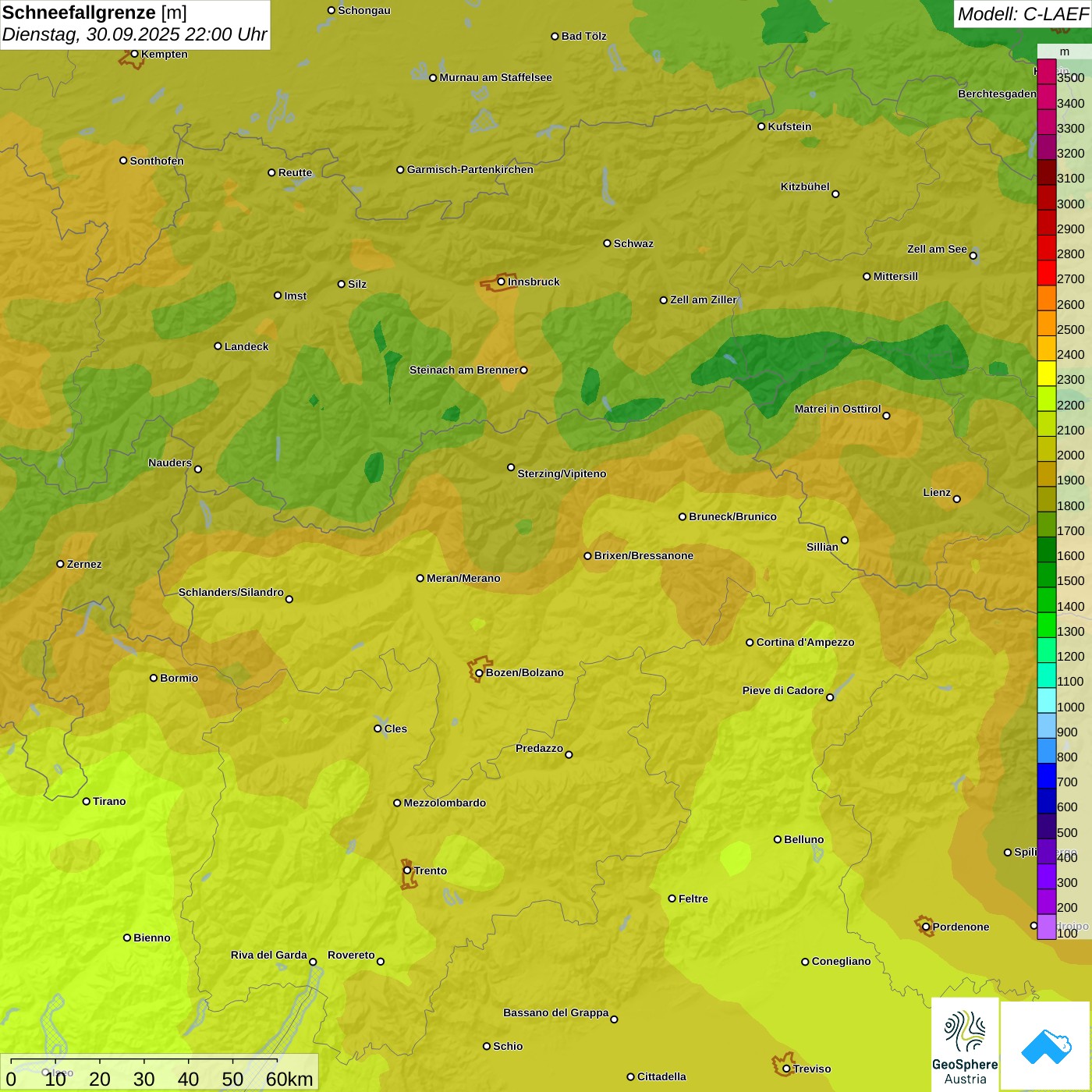Click the Garmisch-Partenkirchen label
Image resolution: width=1092 pixels, height=1092 pixels.
(x=470, y=169)
